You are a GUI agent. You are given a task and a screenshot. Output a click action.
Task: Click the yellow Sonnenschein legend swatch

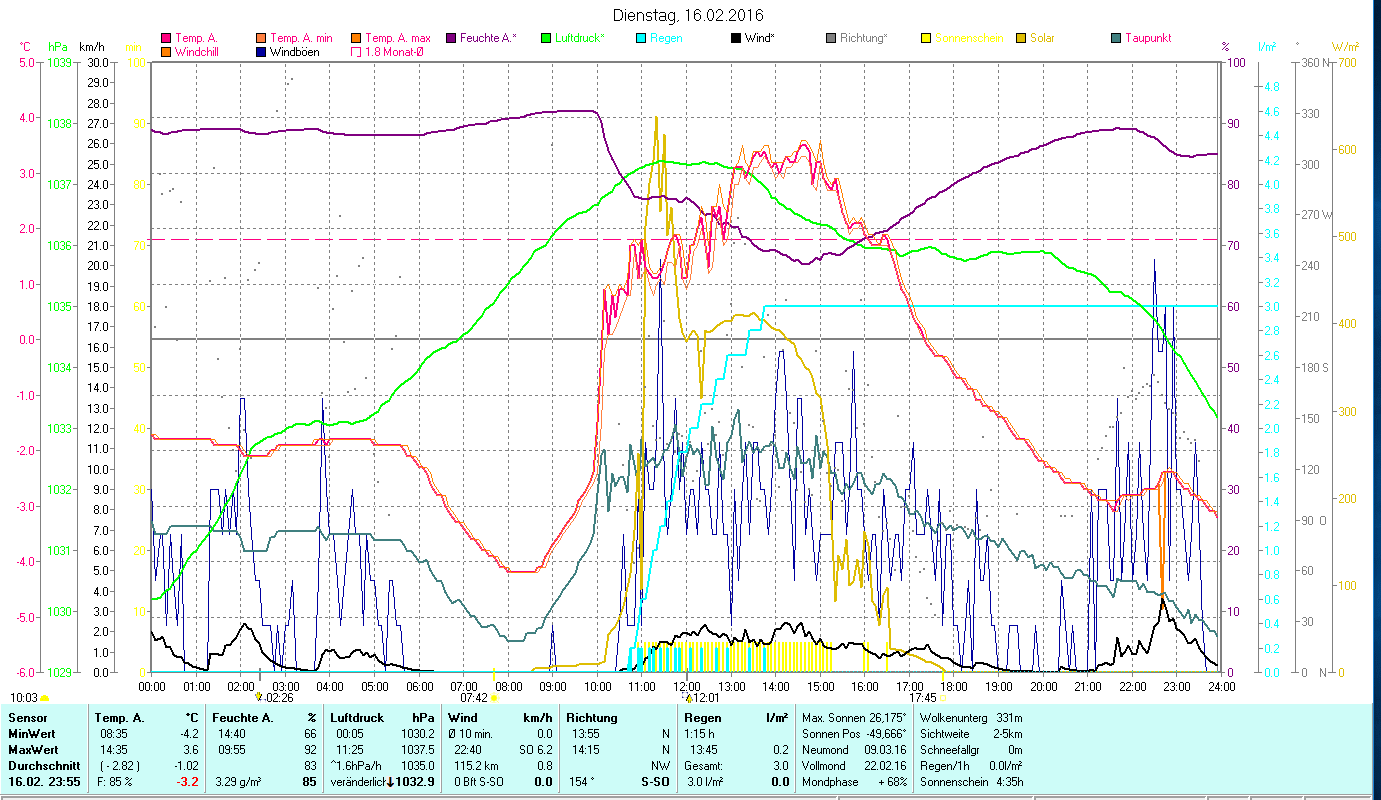click(925, 38)
